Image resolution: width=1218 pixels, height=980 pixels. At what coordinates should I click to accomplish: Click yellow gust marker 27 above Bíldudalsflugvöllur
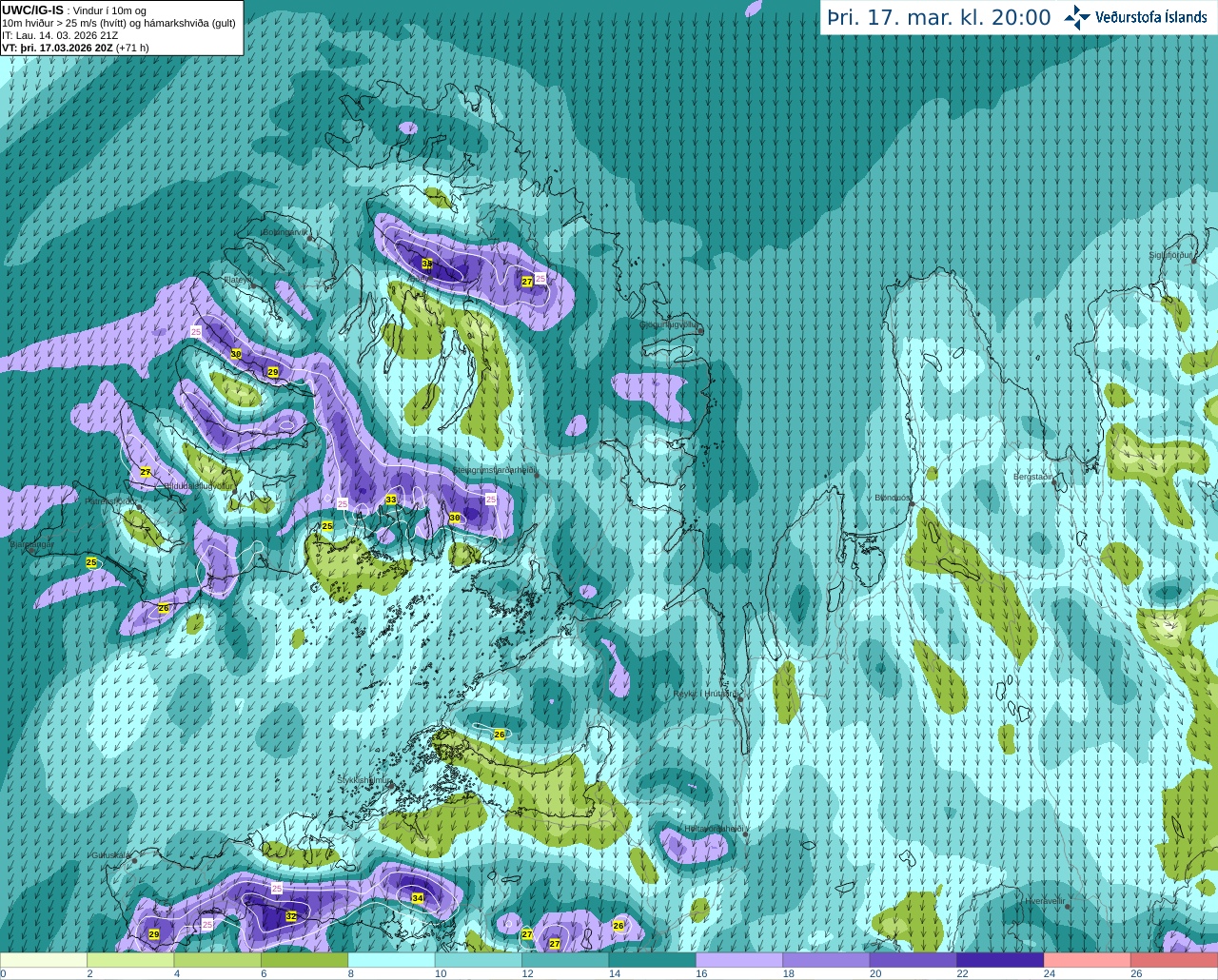146,472
